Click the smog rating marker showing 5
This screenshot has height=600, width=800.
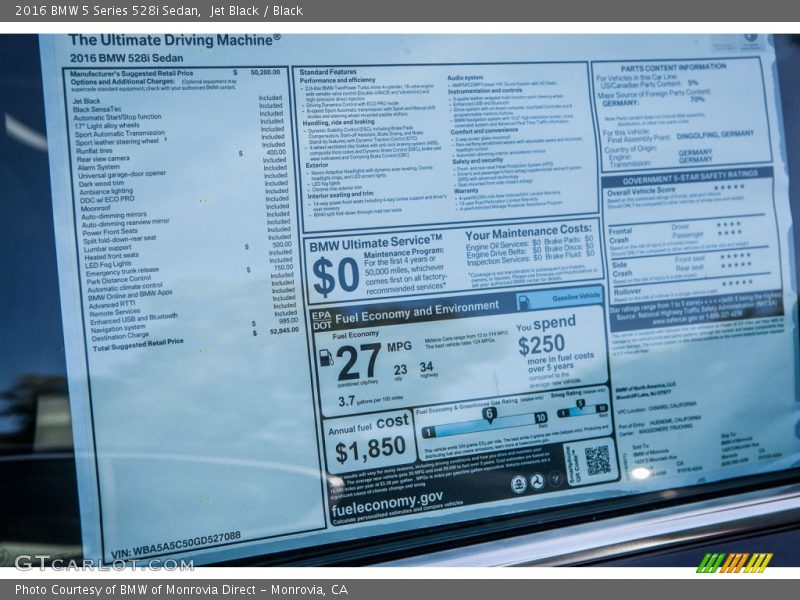pos(580,404)
